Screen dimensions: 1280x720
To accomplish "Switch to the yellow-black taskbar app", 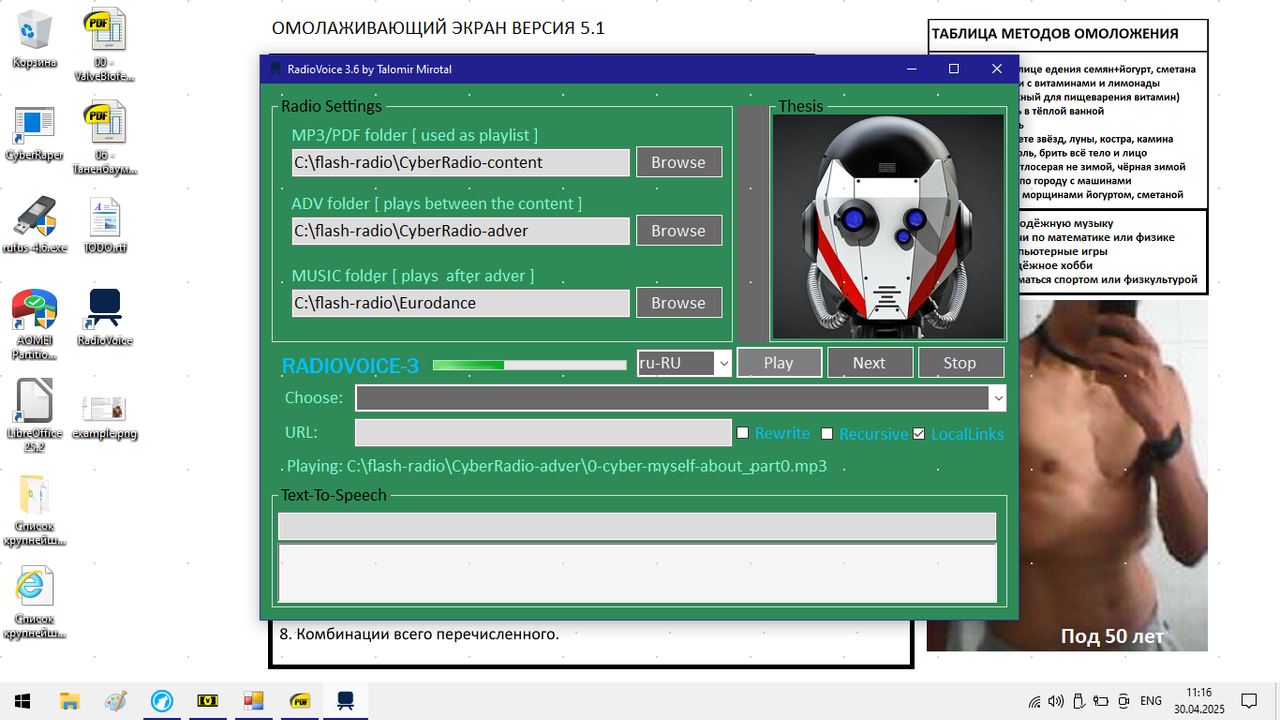I will pyautogui.click(x=208, y=701).
